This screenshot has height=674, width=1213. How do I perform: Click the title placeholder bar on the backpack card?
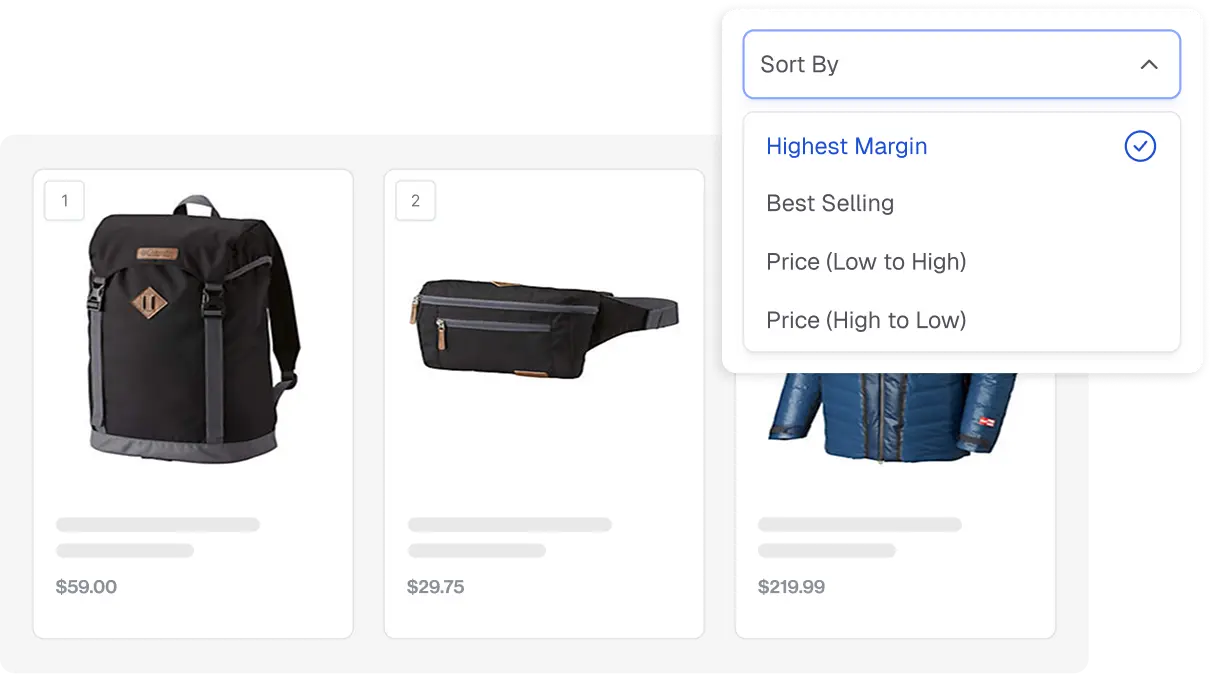(x=157, y=524)
